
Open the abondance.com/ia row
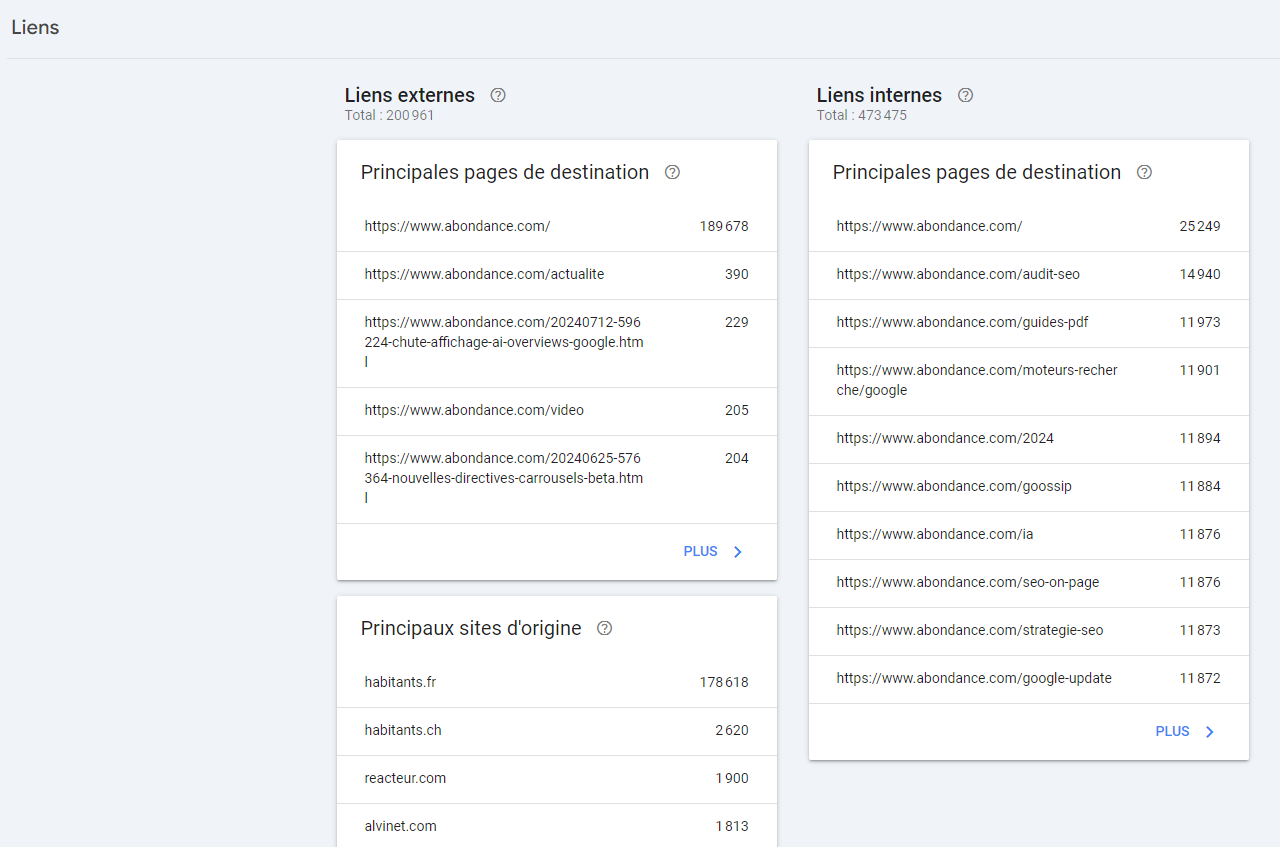point(1029,535)
